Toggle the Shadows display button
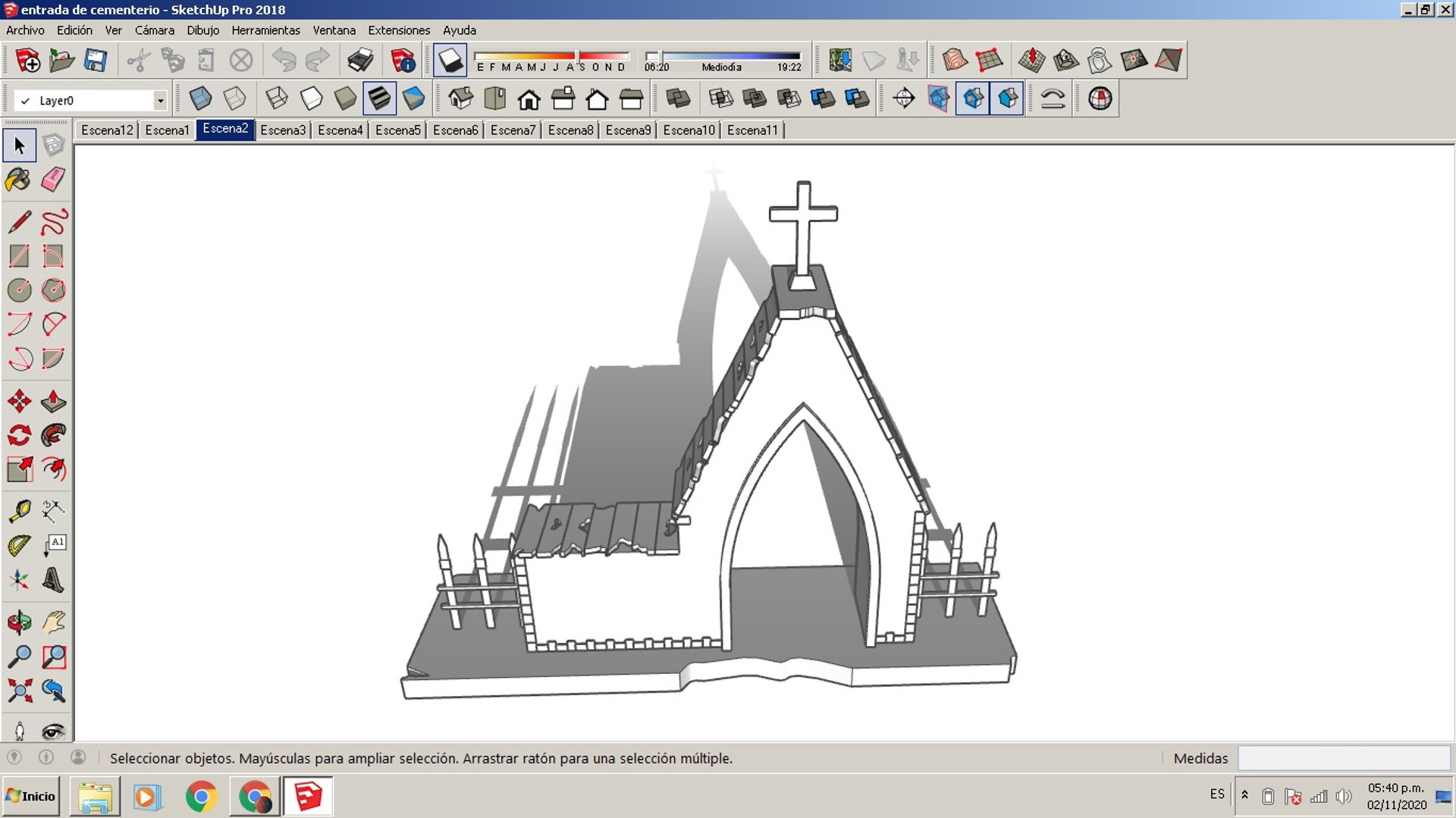The width and height of the screenshot is (1456, 818). pos(450,60)
